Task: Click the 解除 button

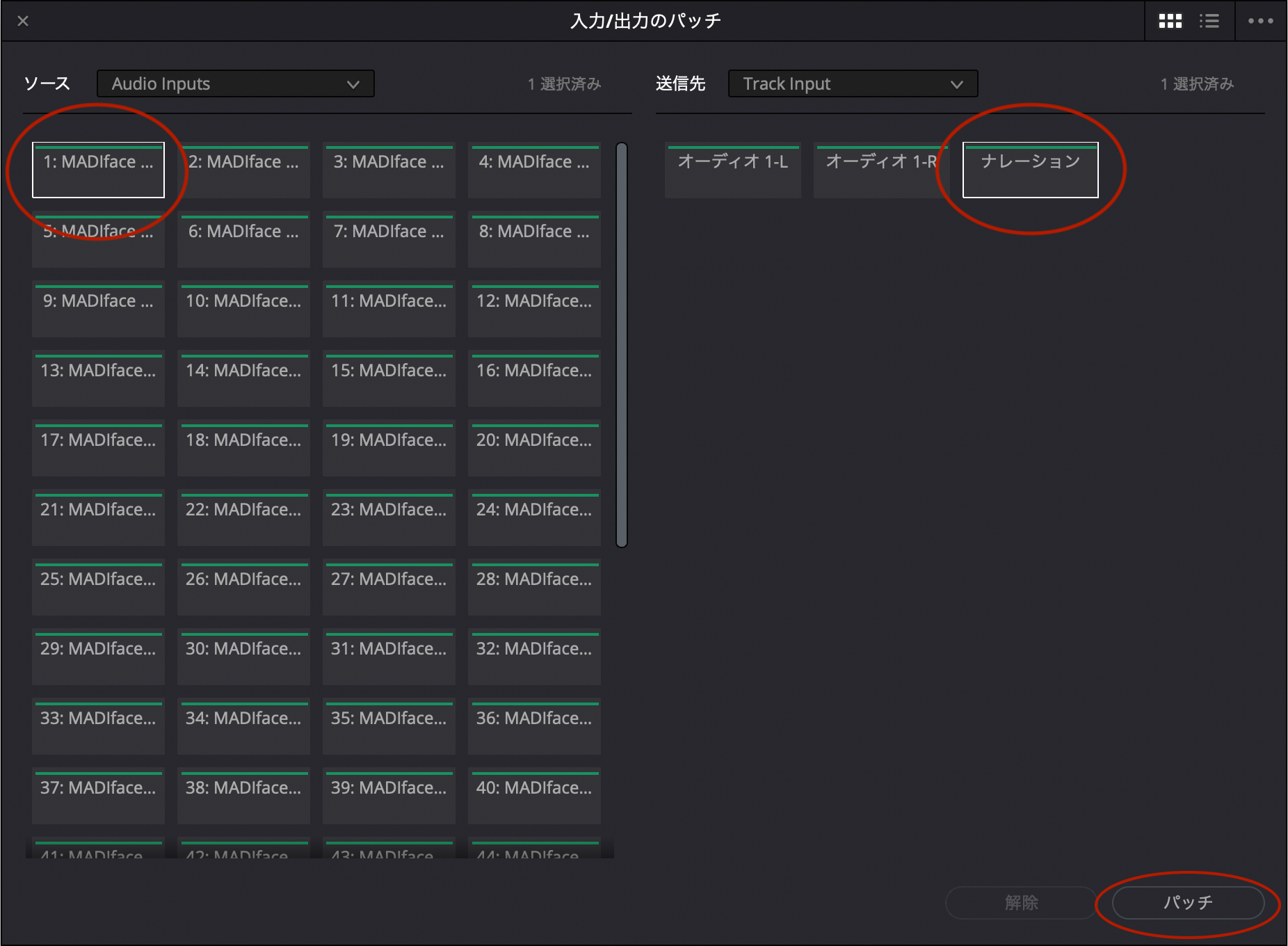Action: pos(1021,902)
